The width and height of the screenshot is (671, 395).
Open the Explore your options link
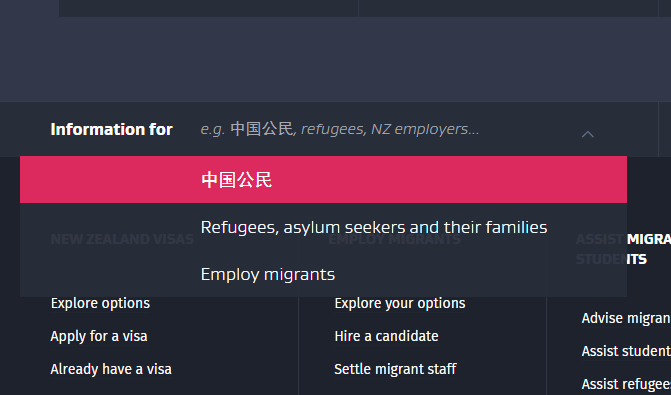[x=400, y=303]
